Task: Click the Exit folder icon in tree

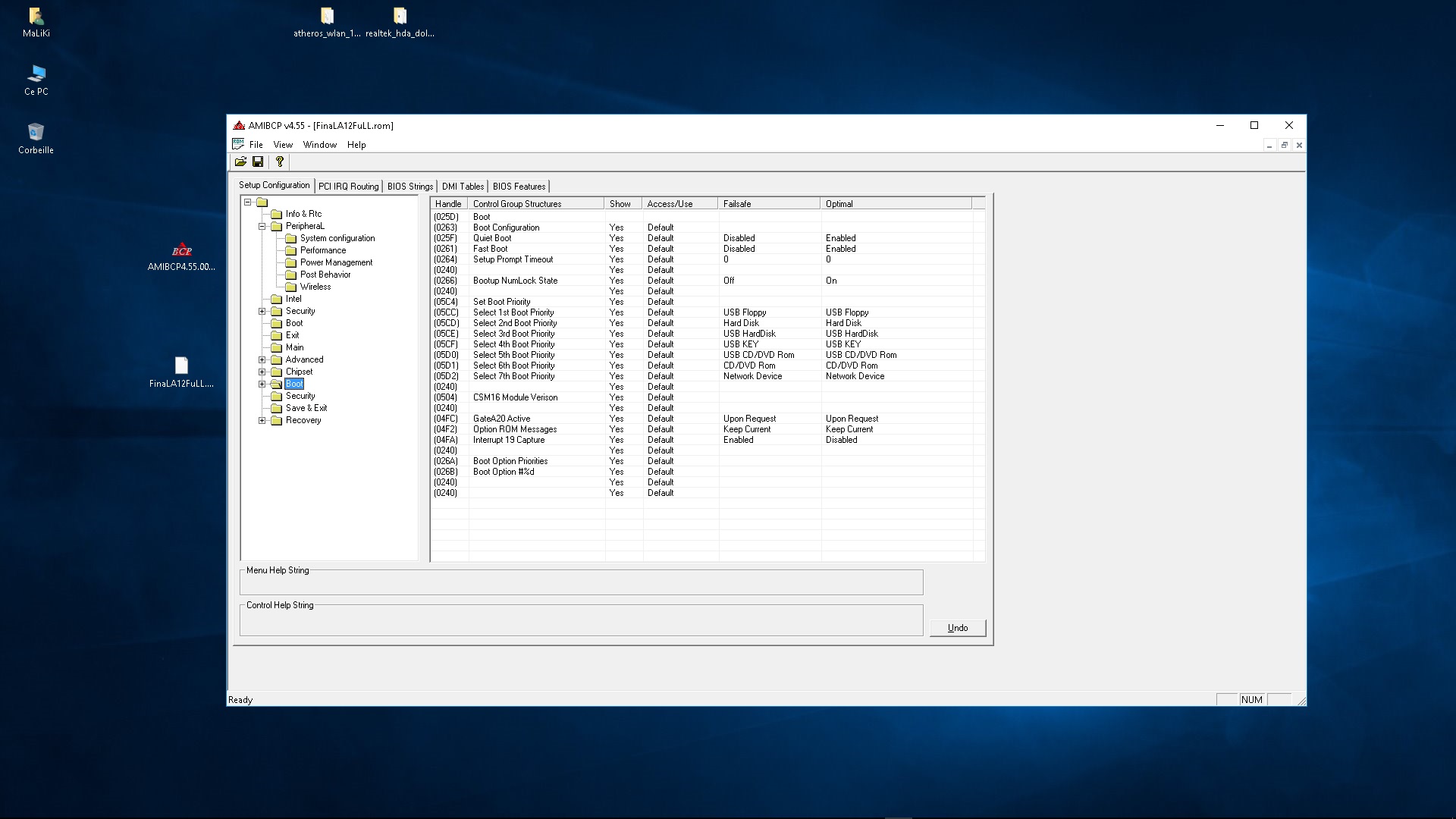Action: coord(277,336)
